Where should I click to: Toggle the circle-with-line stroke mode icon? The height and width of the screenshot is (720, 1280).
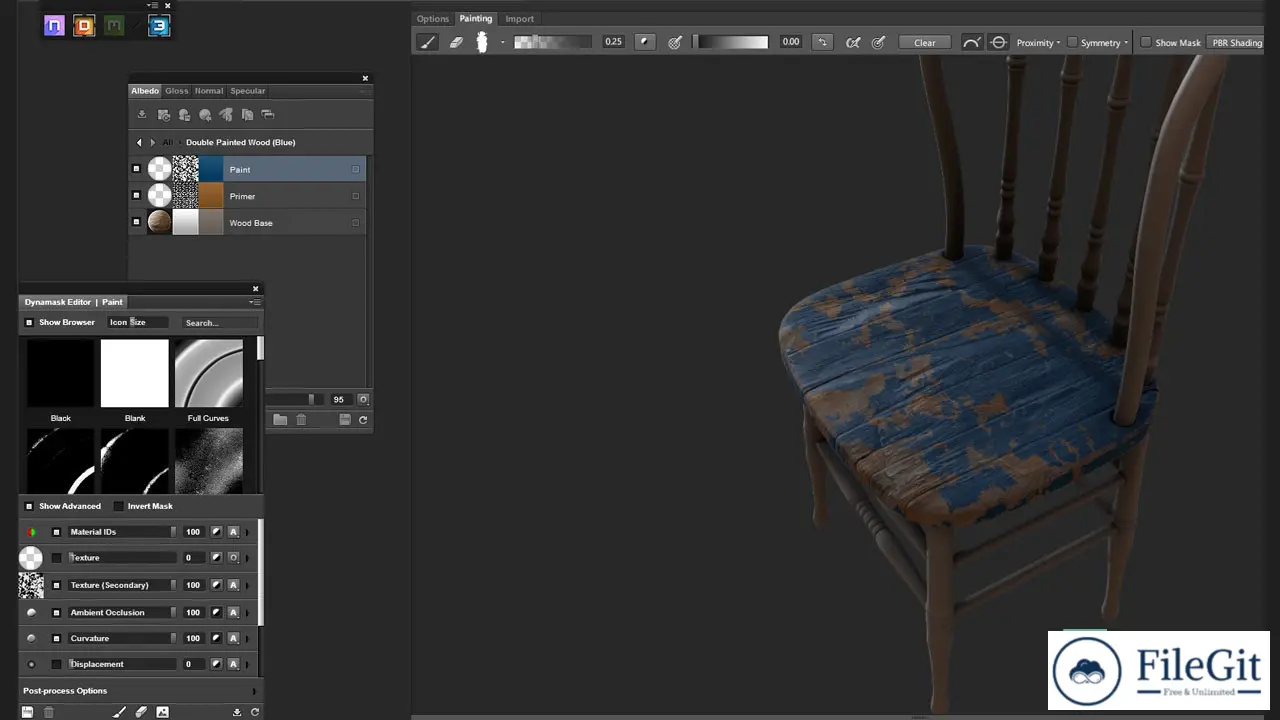(x=998, y=42)
